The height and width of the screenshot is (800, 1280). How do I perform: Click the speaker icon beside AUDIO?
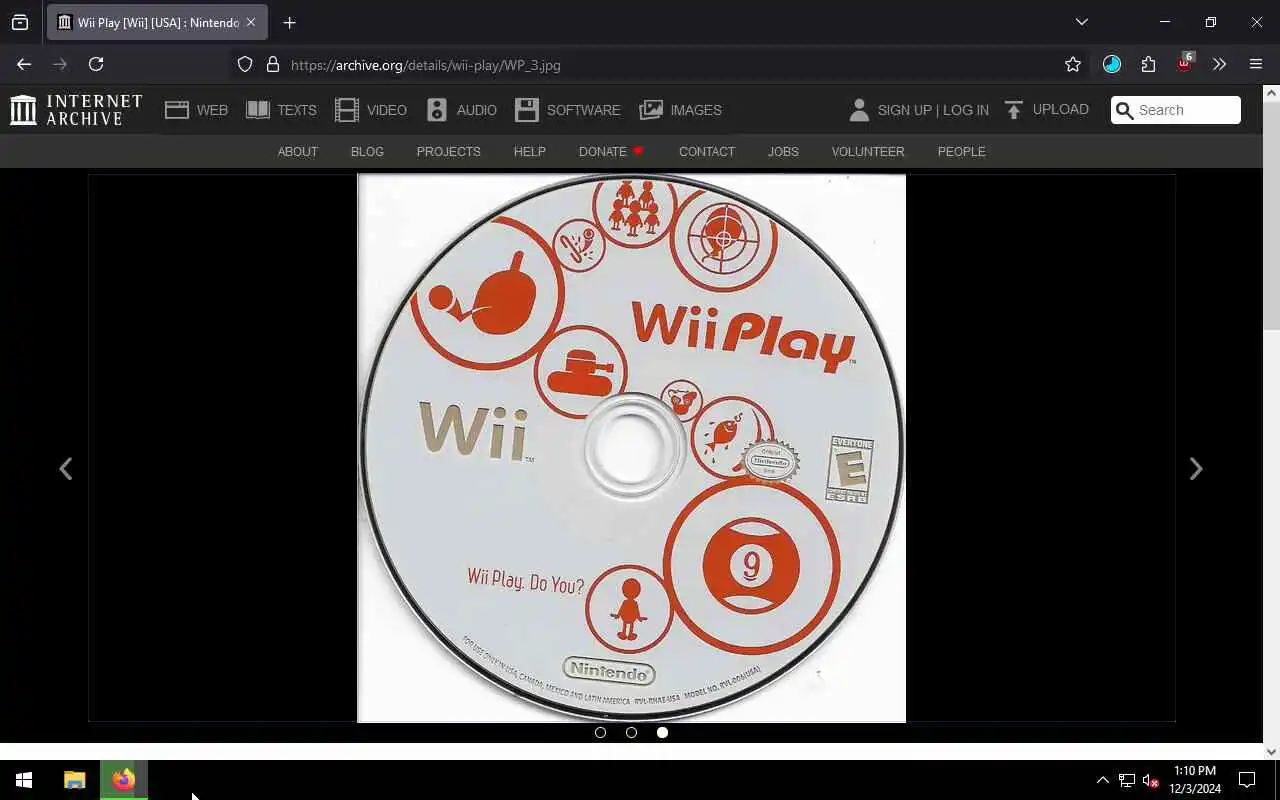[437, 110]
